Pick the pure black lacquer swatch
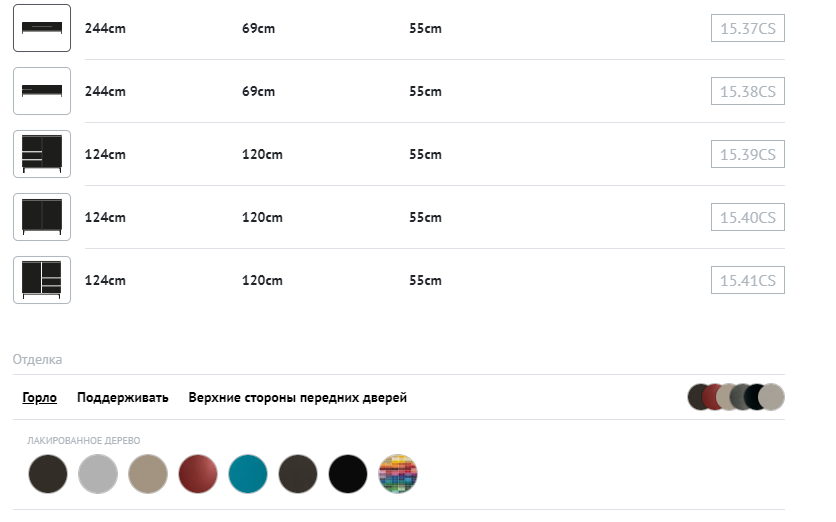The image size is (836, 522). pyautogui.click(x=348, y=473)
